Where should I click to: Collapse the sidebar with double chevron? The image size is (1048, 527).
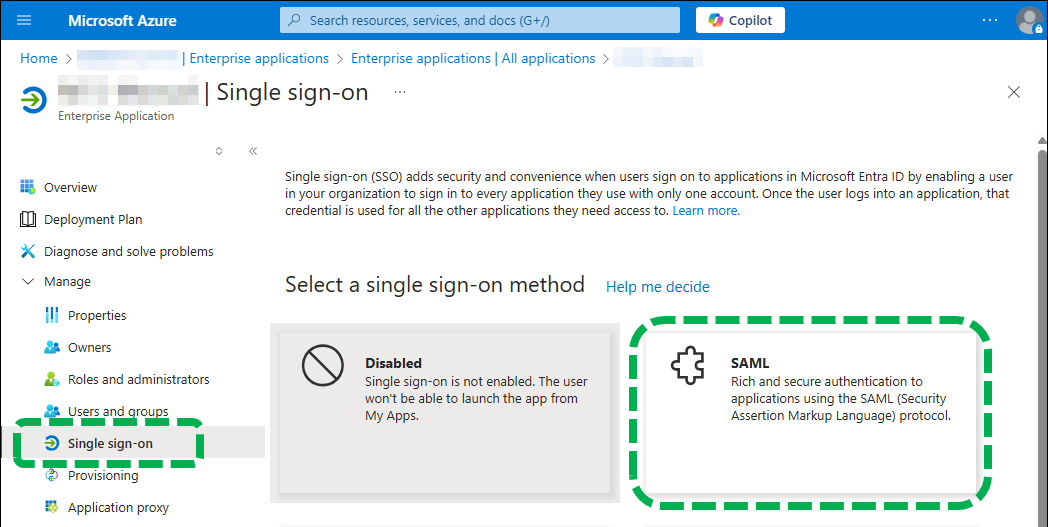253,151
